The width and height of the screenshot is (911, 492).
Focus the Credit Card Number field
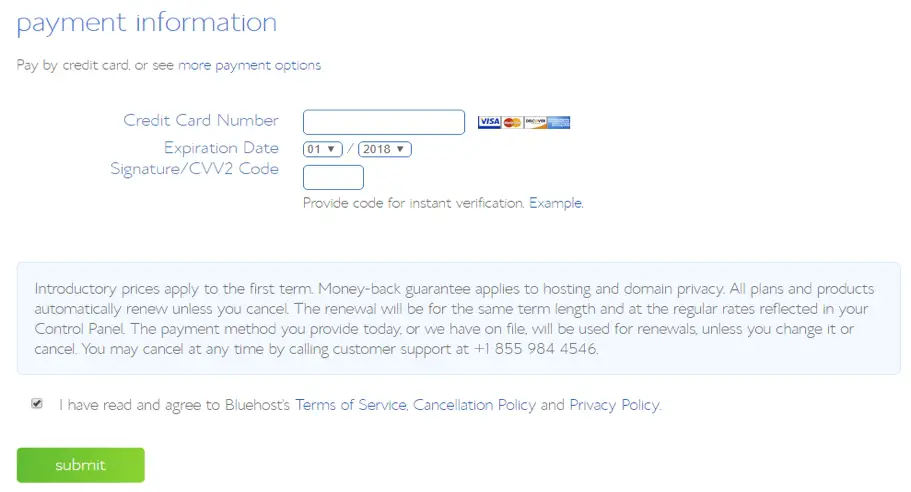point(383,122)
